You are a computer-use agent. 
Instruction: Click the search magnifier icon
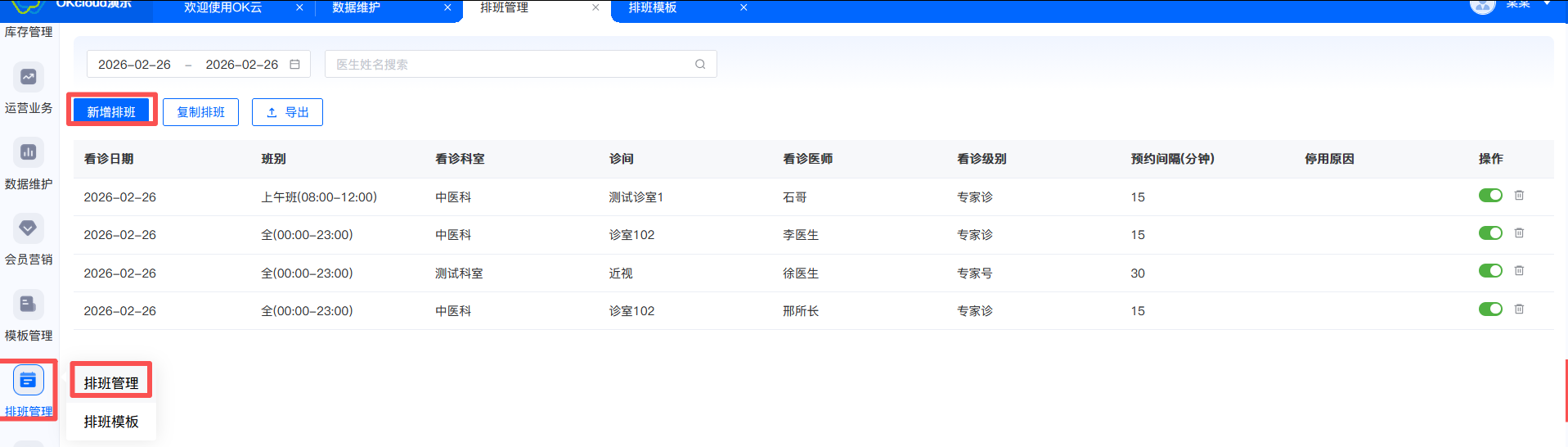[x=700, y=65]
